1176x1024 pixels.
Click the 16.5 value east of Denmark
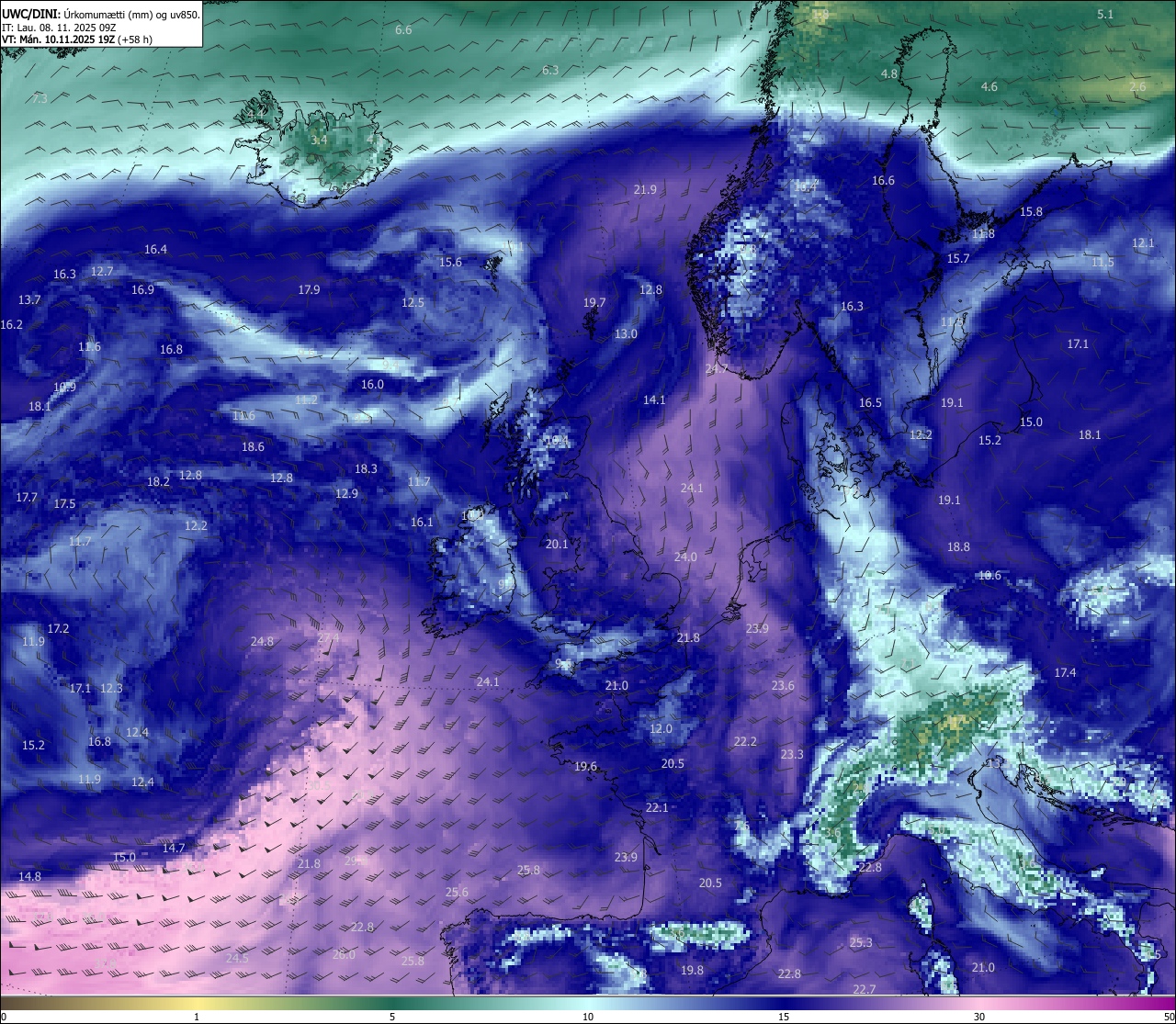(x=870, y=403)
